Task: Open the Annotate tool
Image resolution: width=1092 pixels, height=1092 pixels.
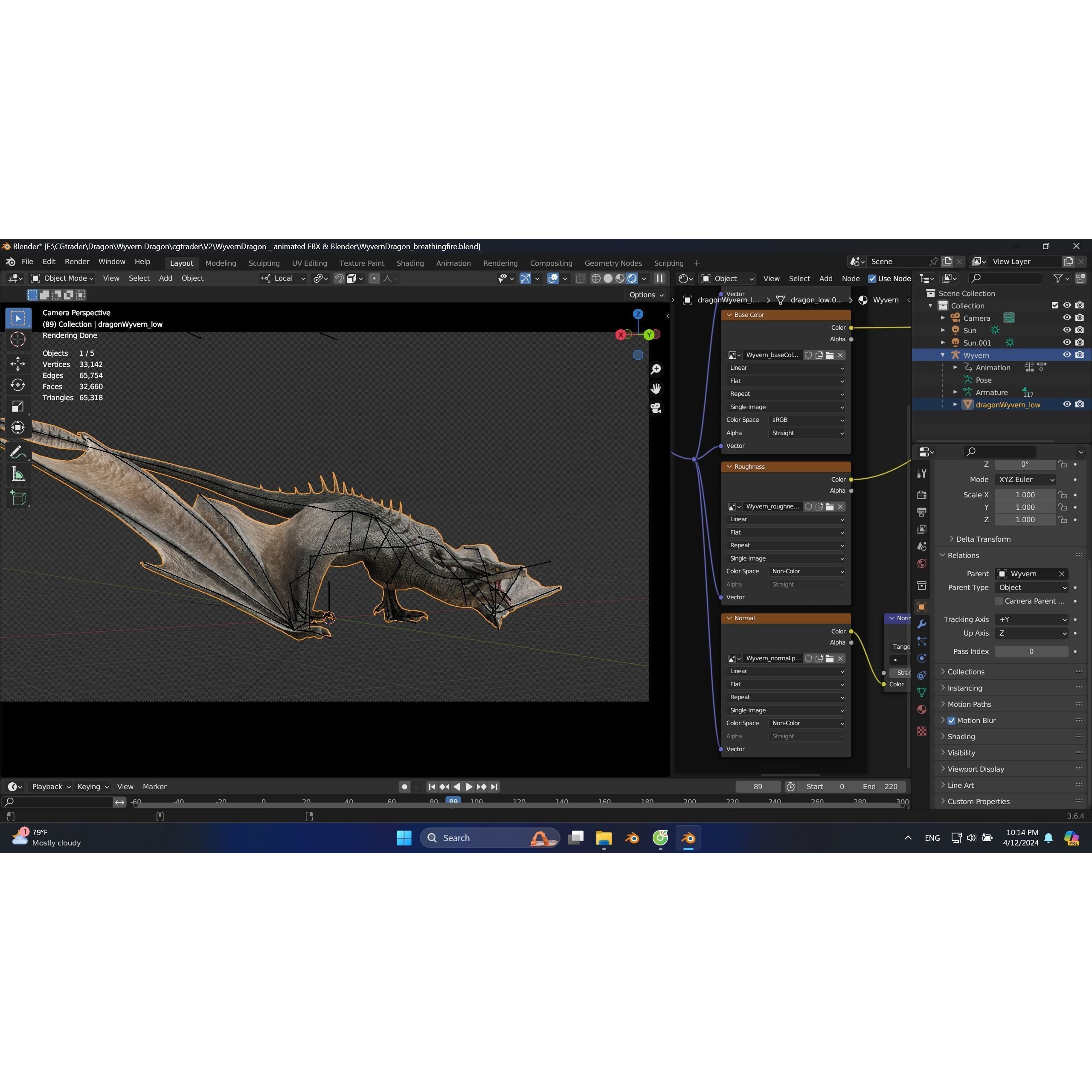Action: pyautogui.click(x=18, y=451)
